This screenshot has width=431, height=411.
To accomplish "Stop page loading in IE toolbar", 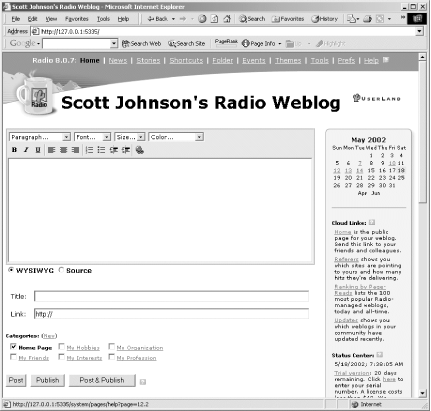I will 202,19.
